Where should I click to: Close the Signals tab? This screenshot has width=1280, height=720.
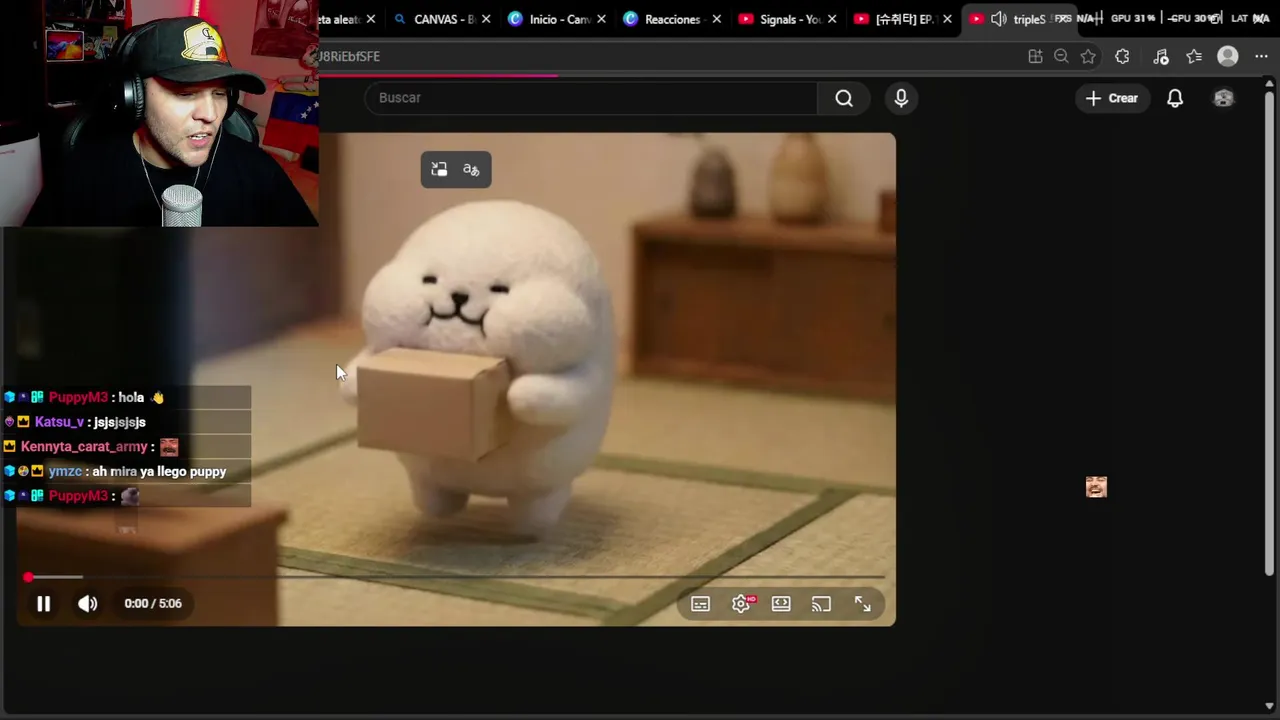pos(832,19)
